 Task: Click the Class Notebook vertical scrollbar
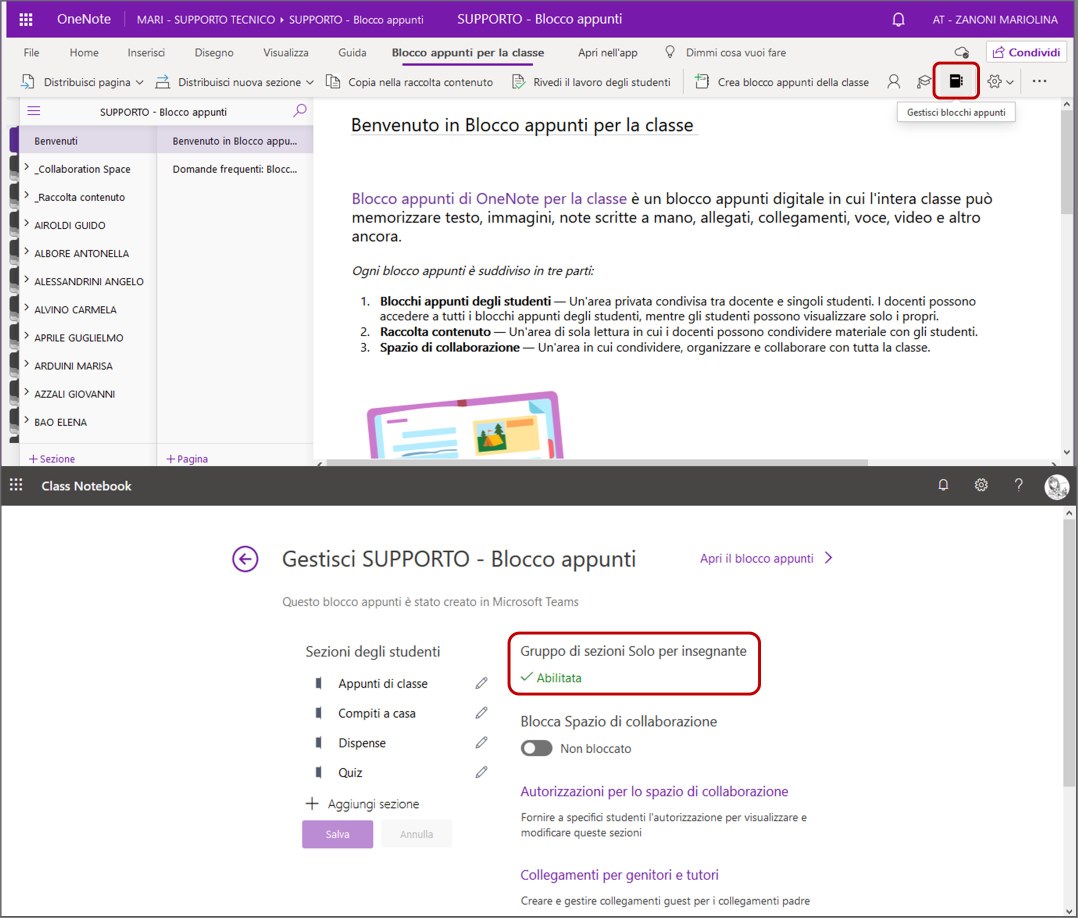pos(1068,653)
